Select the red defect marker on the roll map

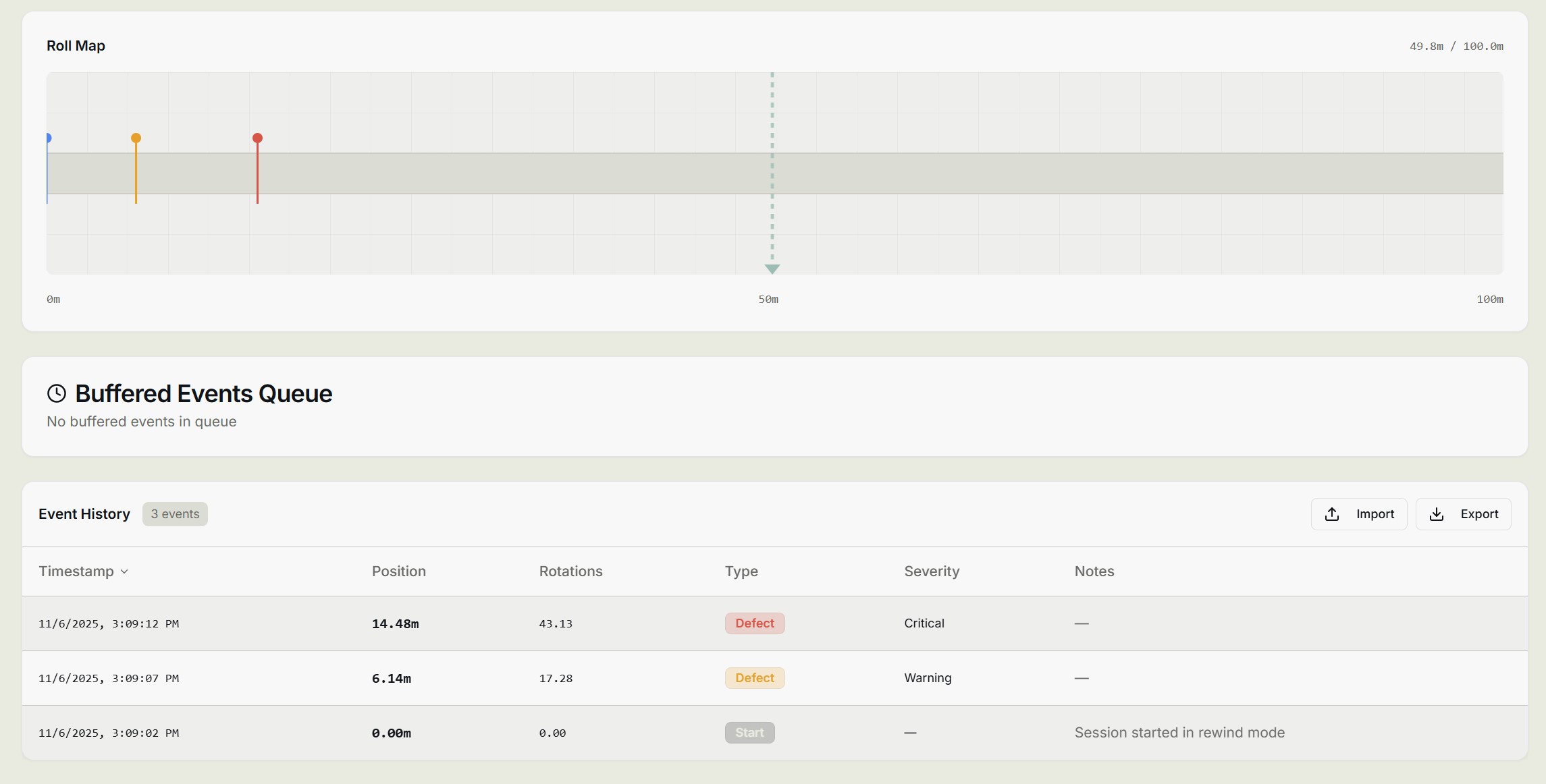257,138
